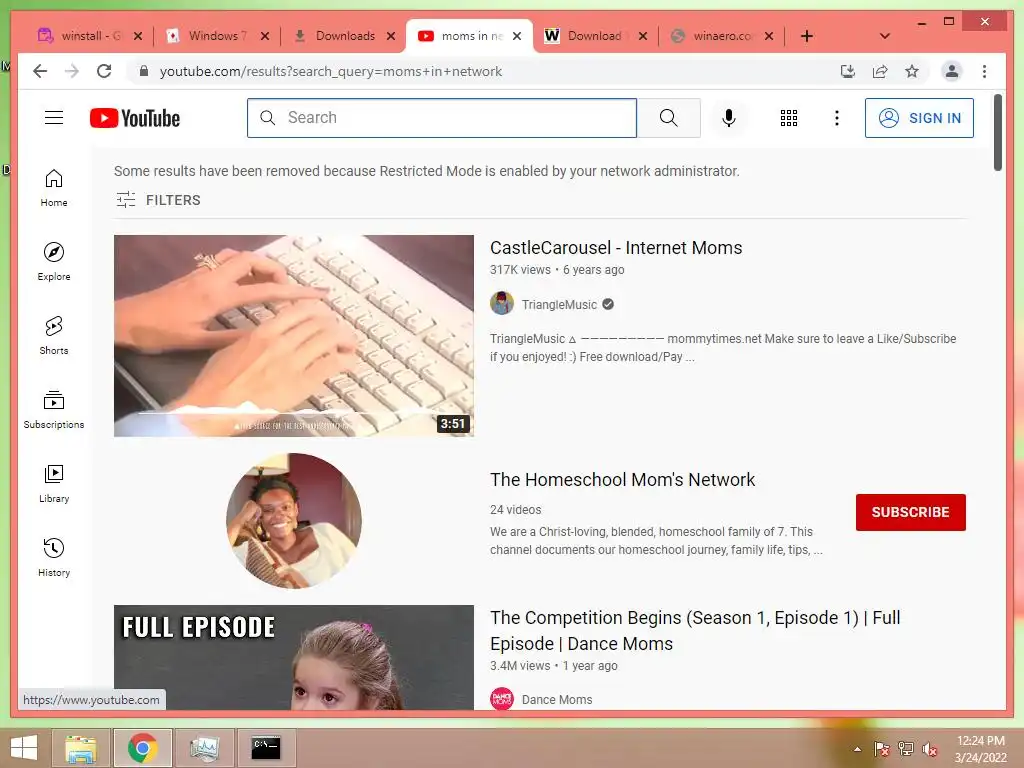
Task: Click the Chrome taskbar icon
Action: pyautogui.click(x=142, y=748)
